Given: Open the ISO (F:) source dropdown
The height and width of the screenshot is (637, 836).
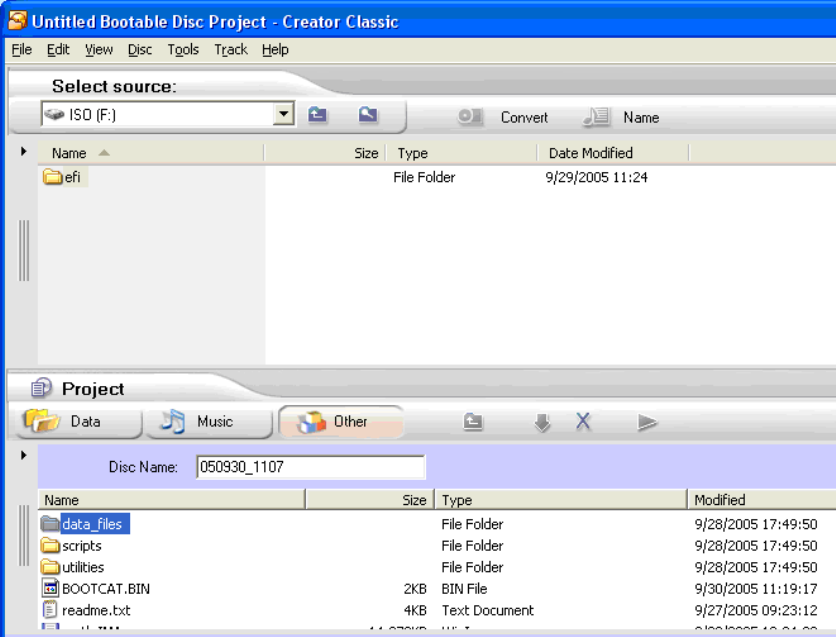Looking at the screenshot, I should point(284,117).
